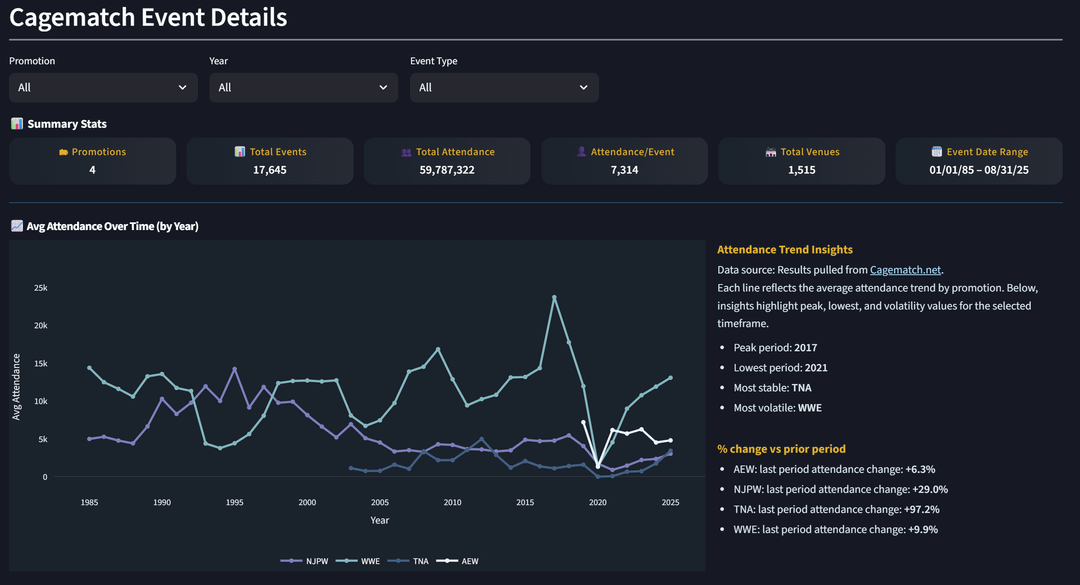The height and width of the screenshot is (585, 1080).
Task: Toggle WWE series in chart legend
Action: click(x=358, y=561)
